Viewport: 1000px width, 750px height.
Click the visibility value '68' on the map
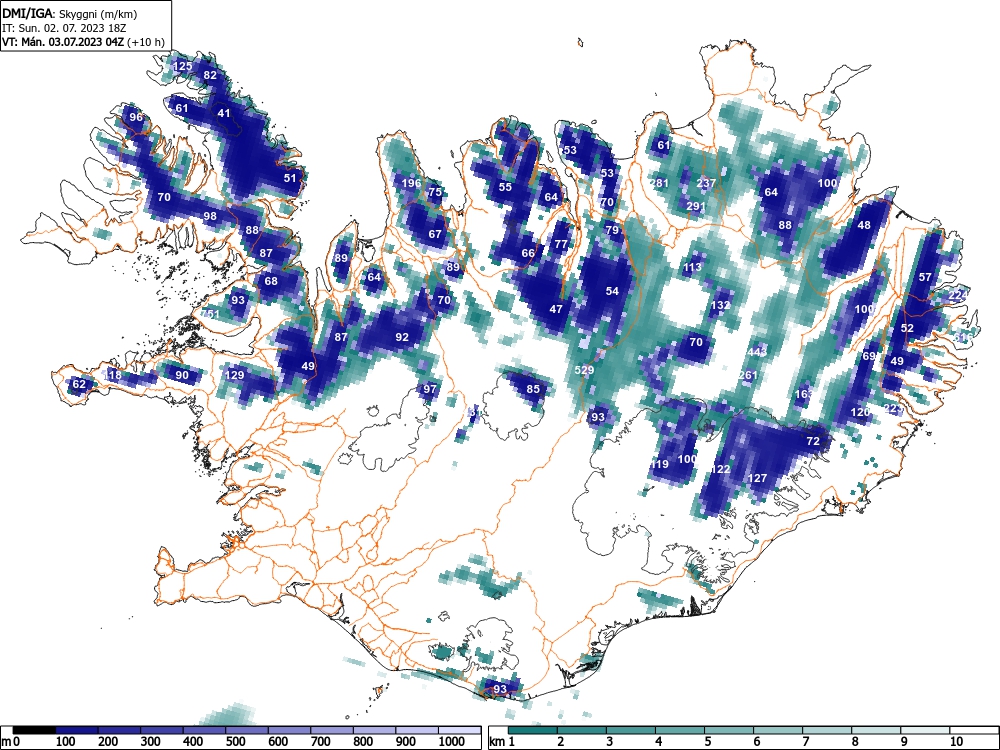(271, 281)
